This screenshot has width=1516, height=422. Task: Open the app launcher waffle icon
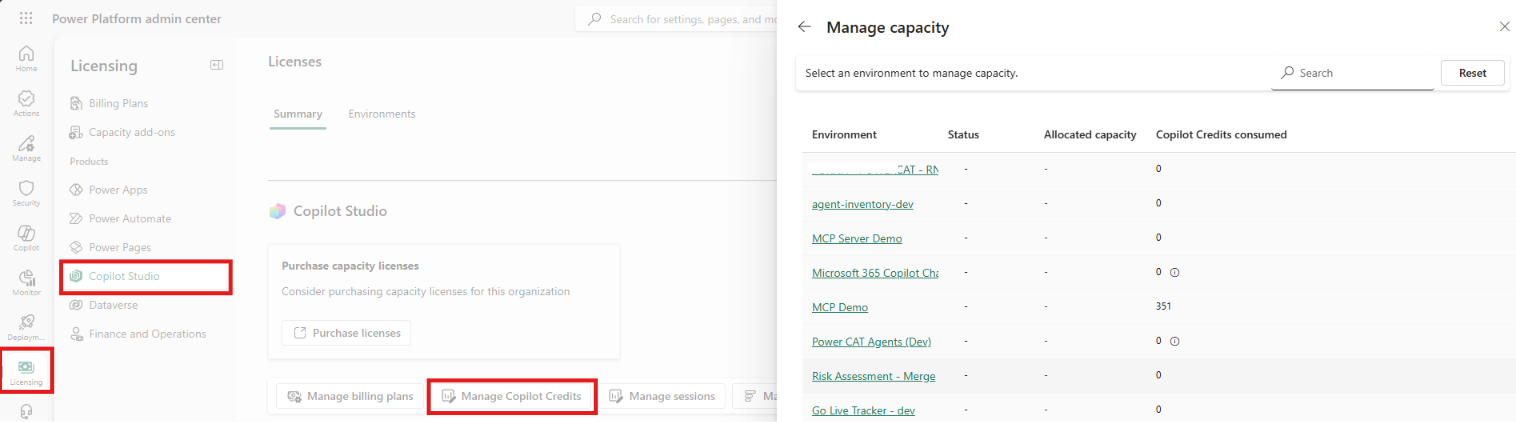[x=26, y=18]
